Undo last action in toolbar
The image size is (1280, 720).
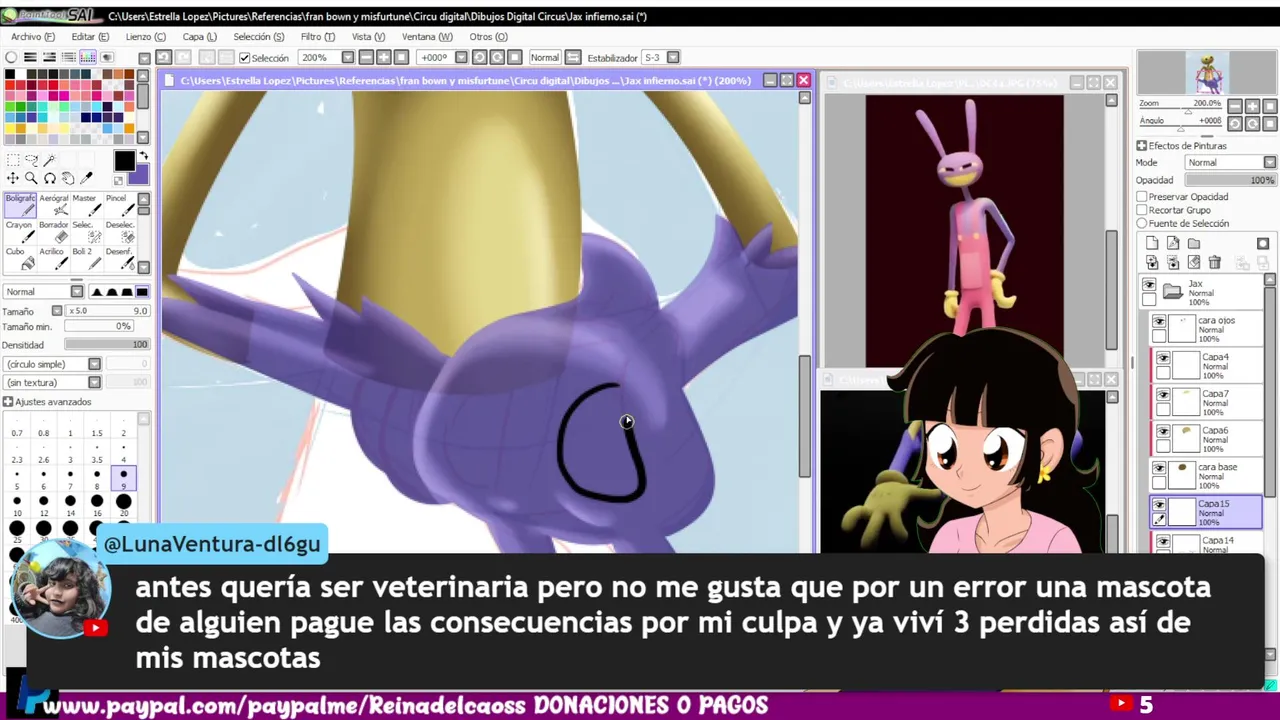tap(164, 57)
